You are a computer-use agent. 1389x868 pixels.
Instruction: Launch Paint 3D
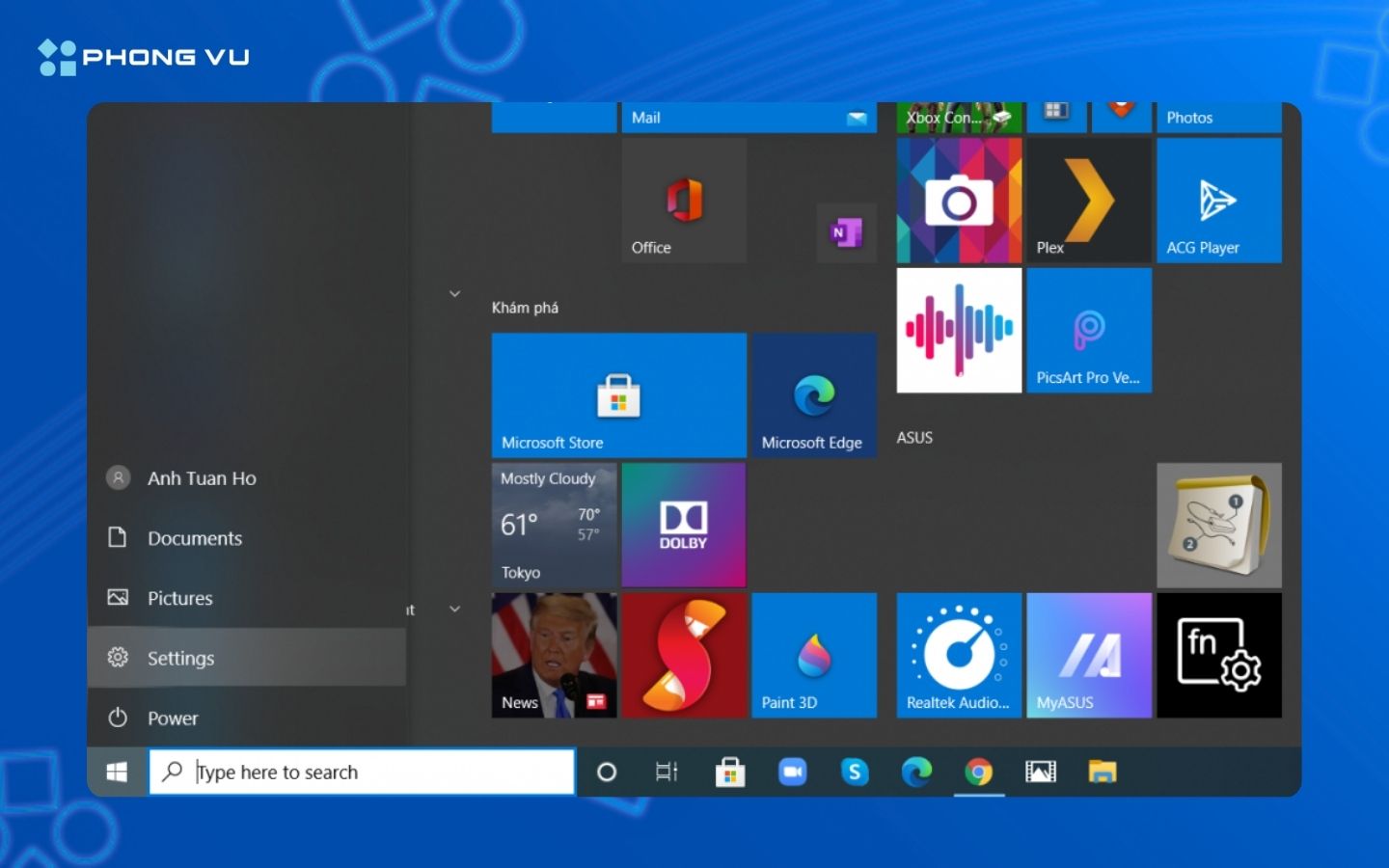814,655
